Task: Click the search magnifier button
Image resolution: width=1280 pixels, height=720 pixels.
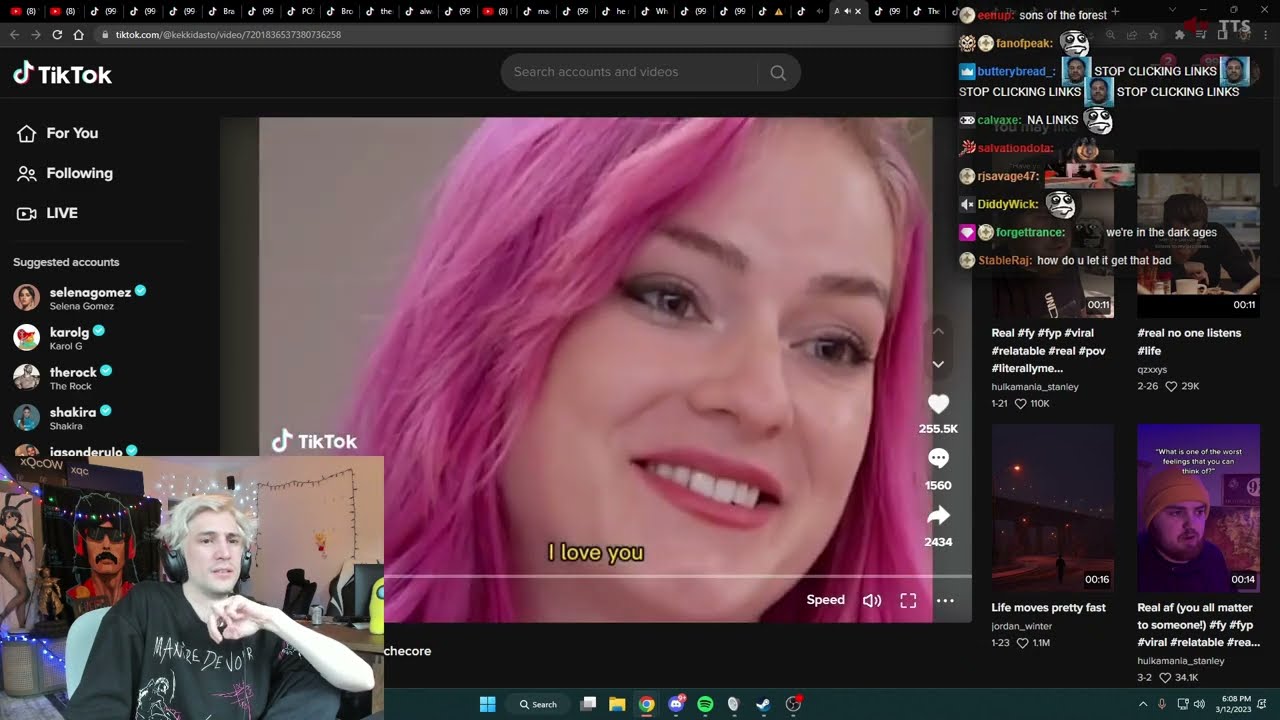Action: (778, 72)
